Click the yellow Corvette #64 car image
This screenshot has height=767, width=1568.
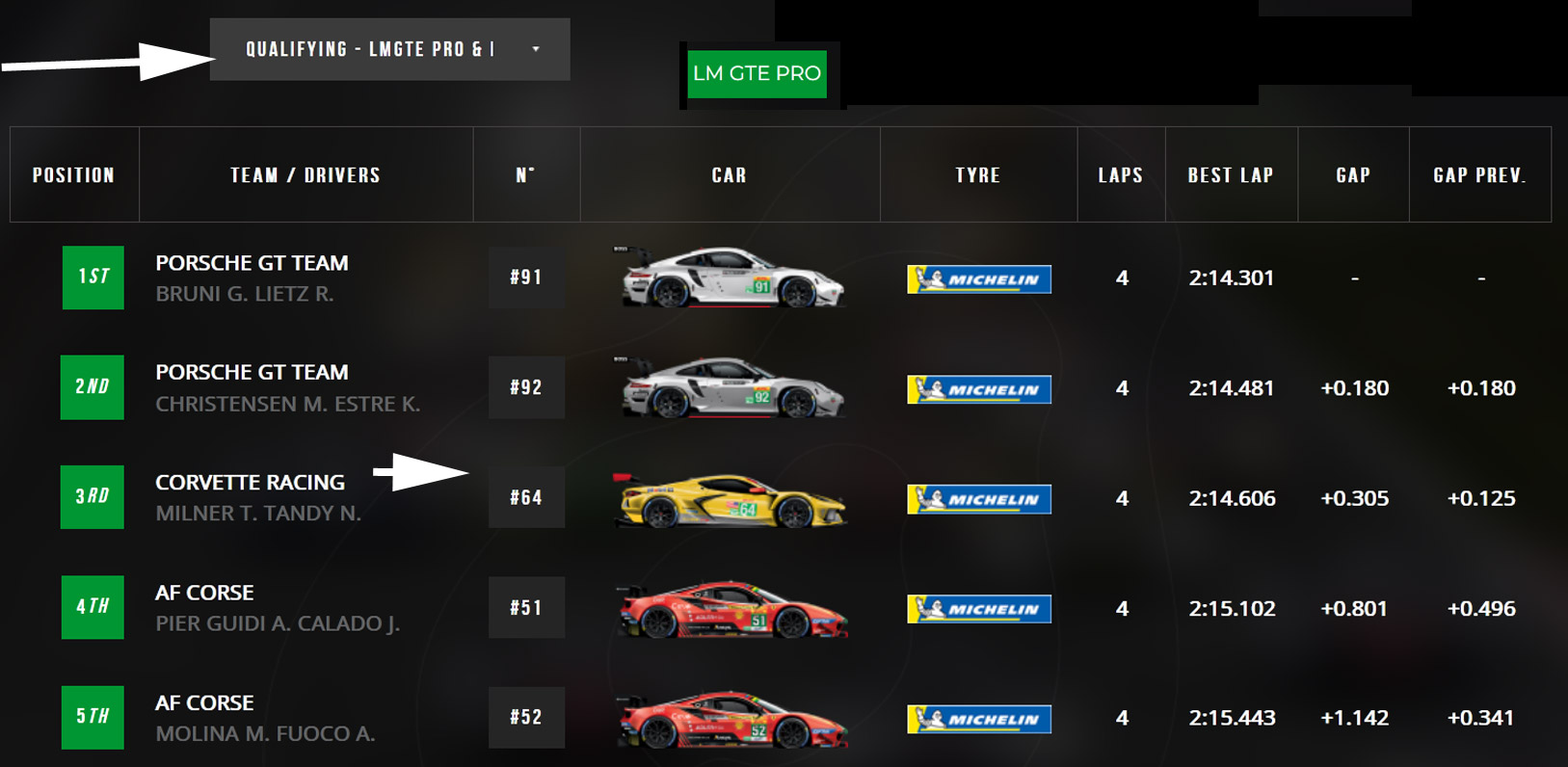[x=731, y=499]
